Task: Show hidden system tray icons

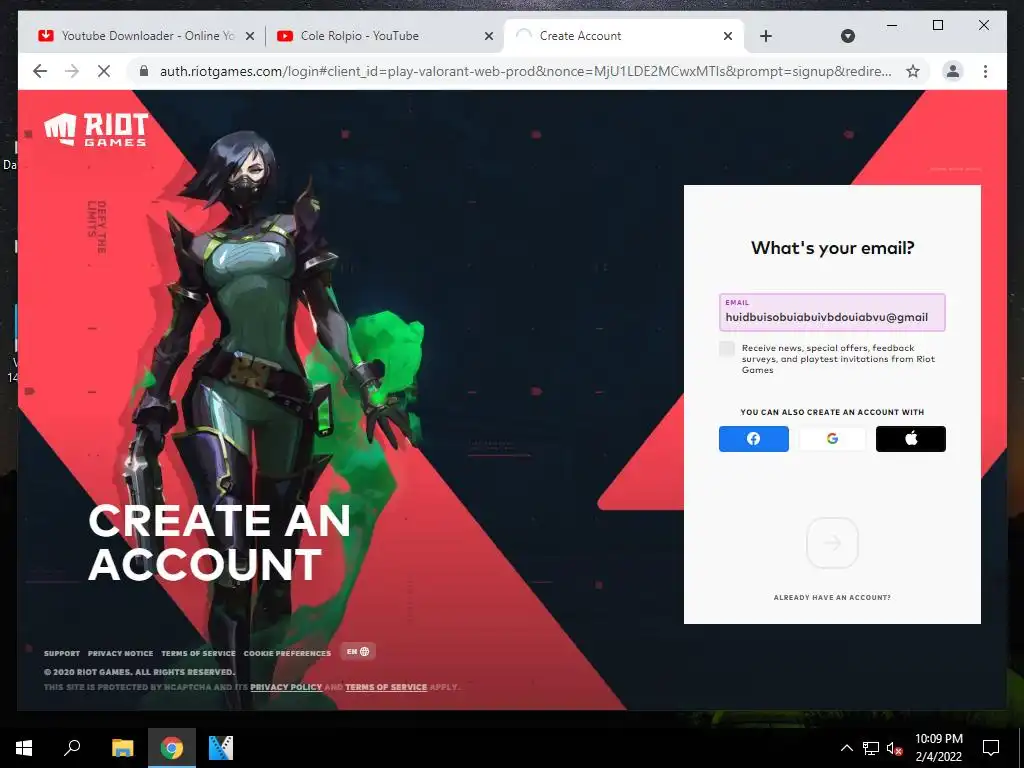Action: pyautogui.click(x=846, y=748)
